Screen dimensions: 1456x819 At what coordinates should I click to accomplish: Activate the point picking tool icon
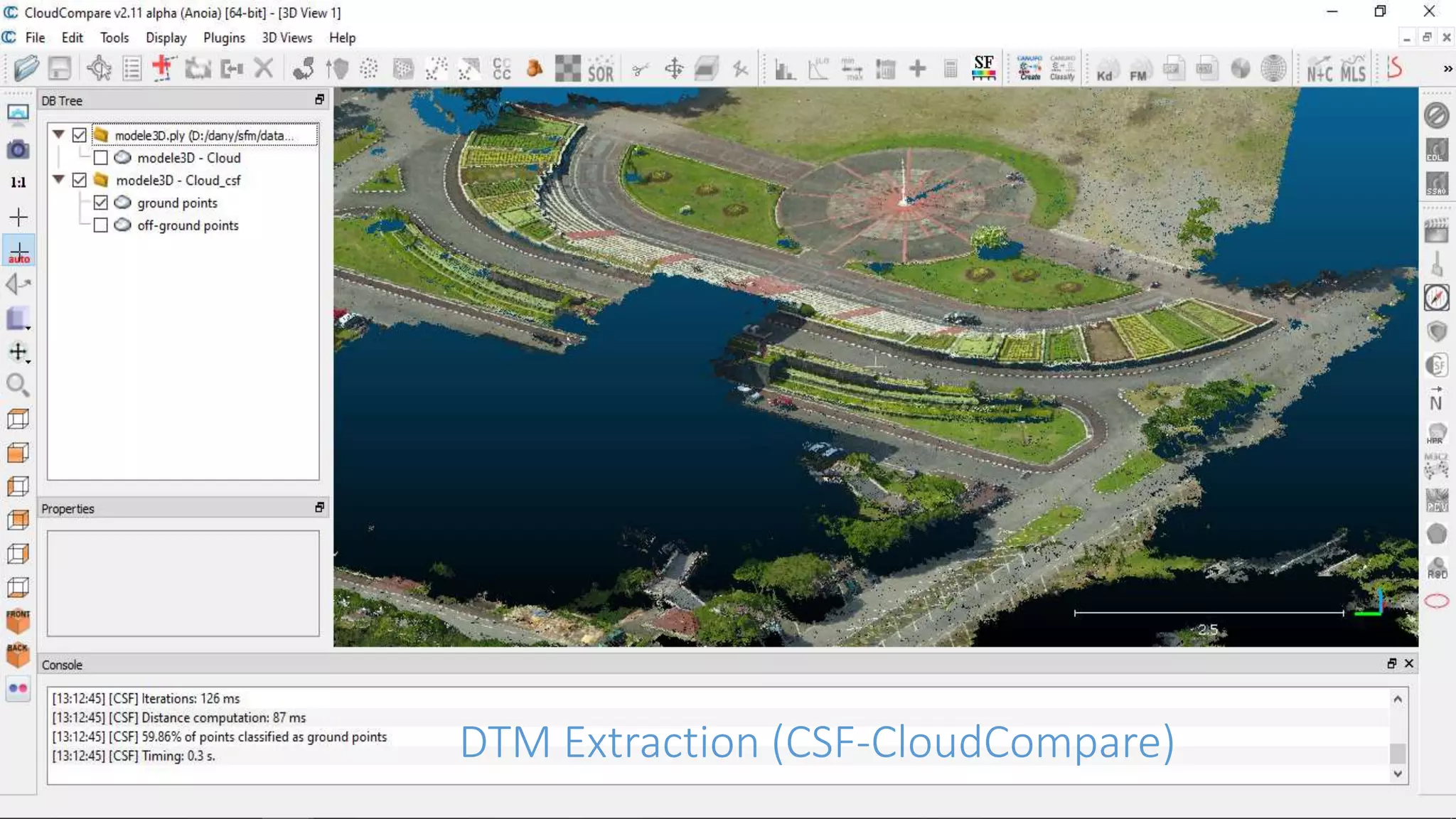click(99, 68)
